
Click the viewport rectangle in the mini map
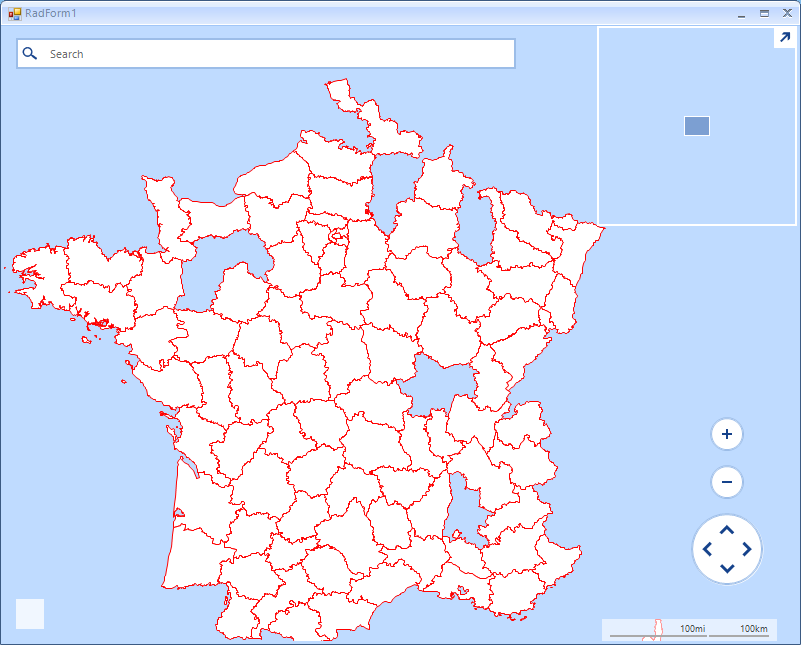point(697,126)
